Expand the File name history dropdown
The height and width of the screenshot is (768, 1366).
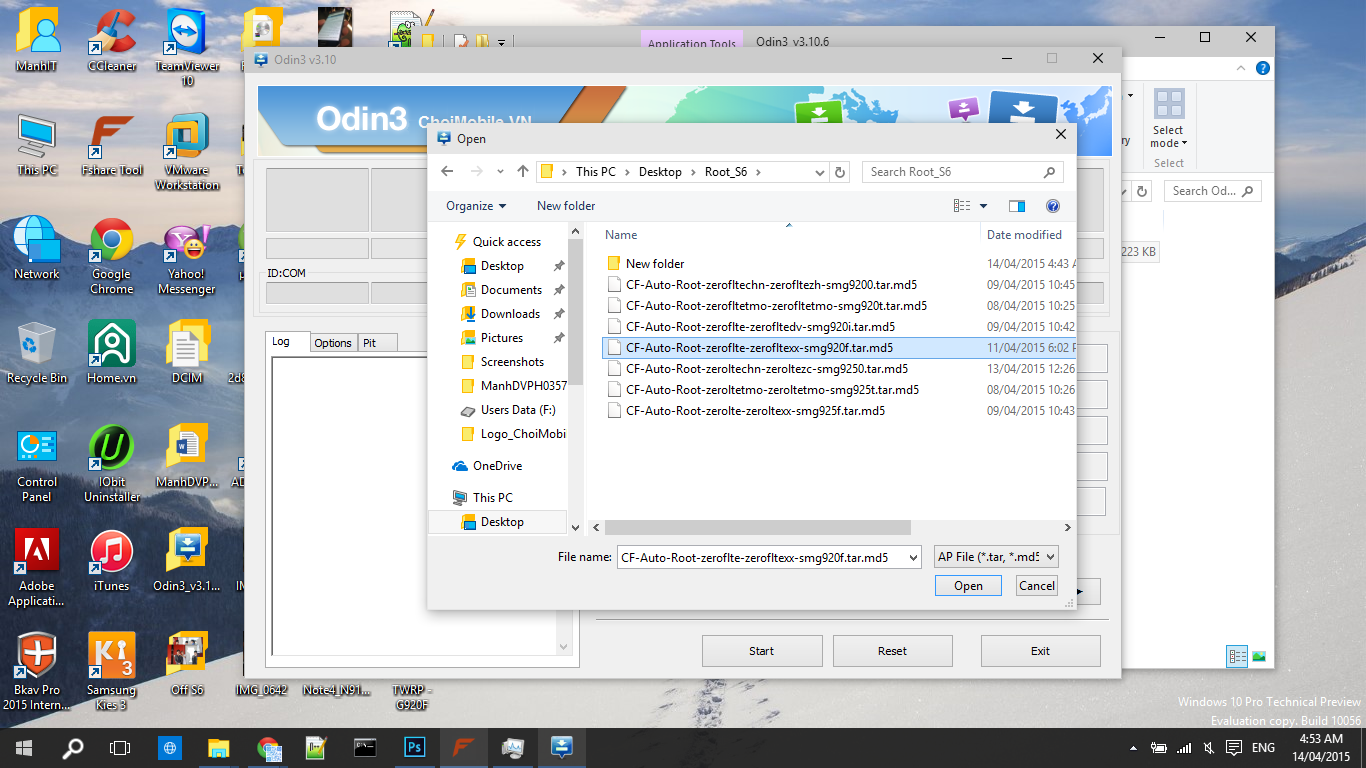911,557
